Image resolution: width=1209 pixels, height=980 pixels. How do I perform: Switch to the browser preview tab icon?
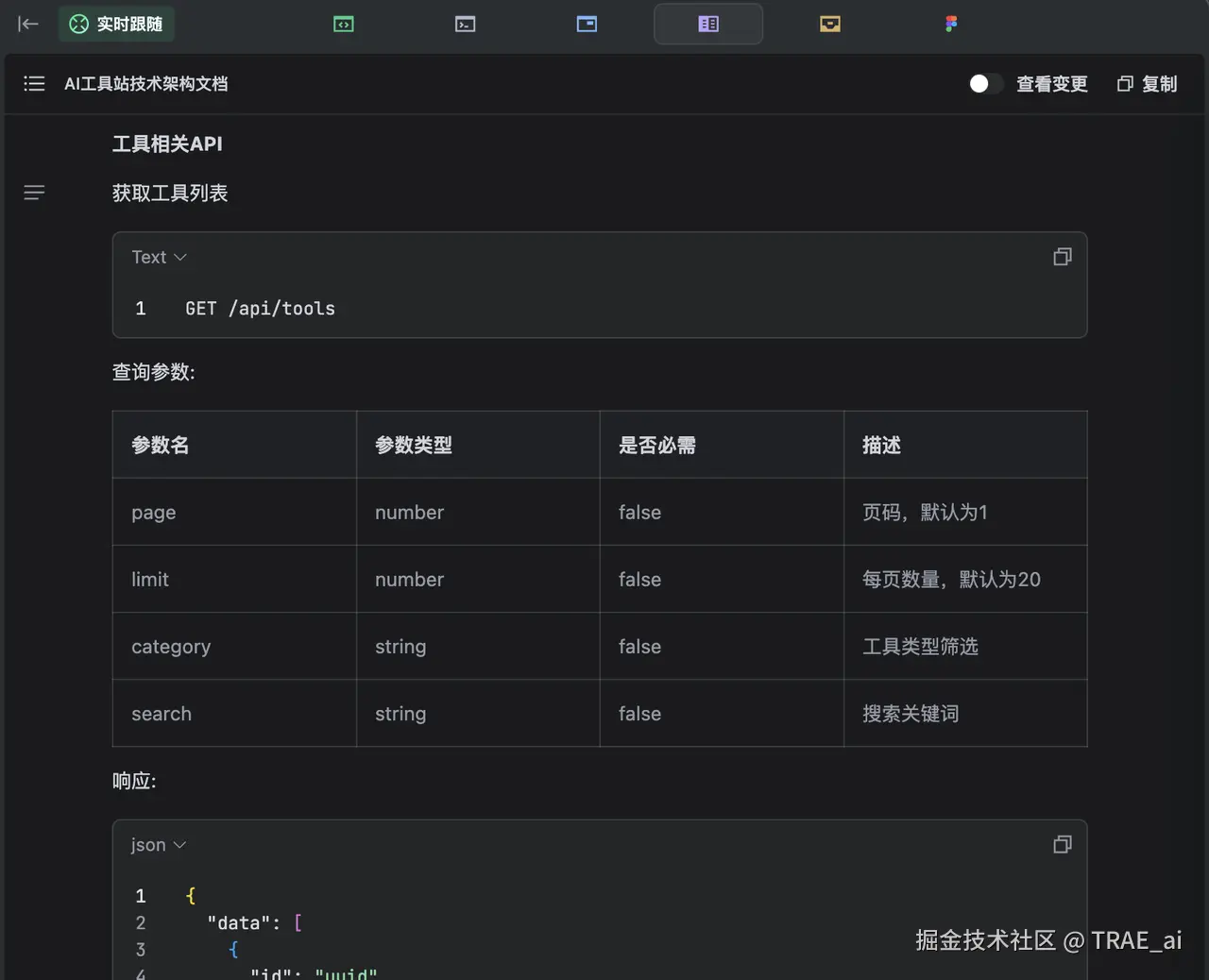[587, 24]
